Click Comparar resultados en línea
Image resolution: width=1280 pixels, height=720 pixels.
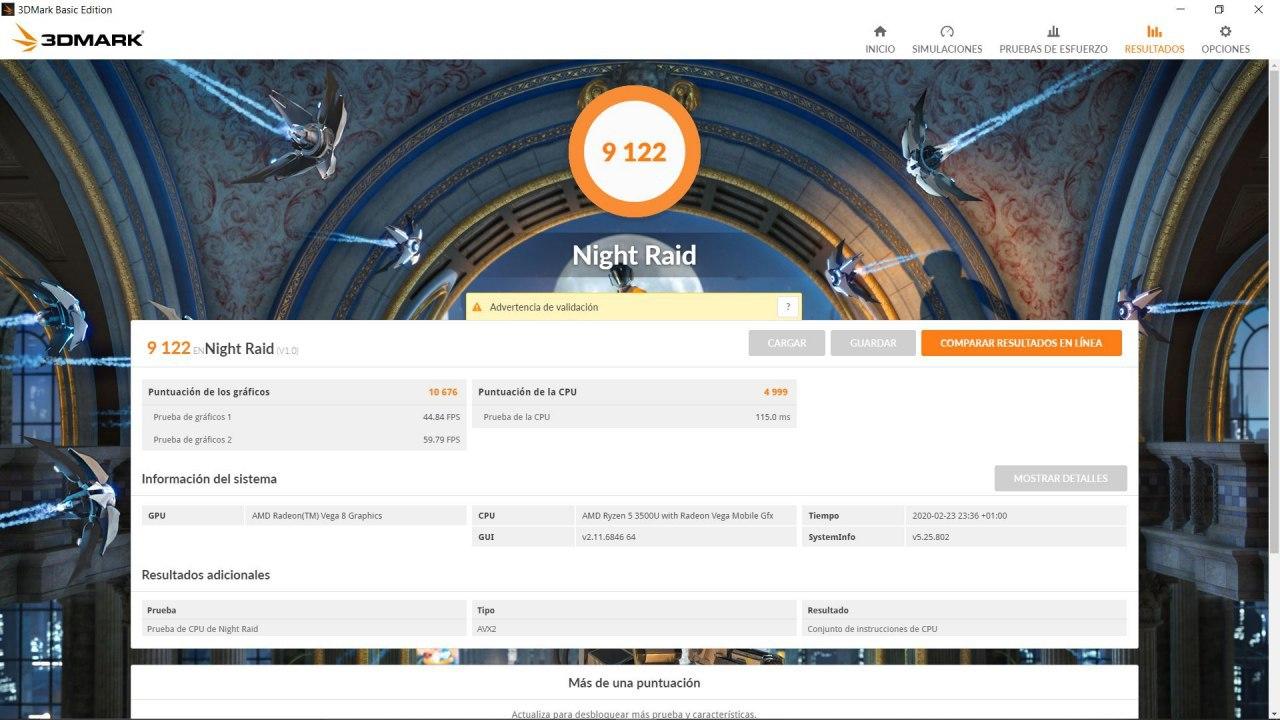pyautogui.click(x=1021, y=343)
